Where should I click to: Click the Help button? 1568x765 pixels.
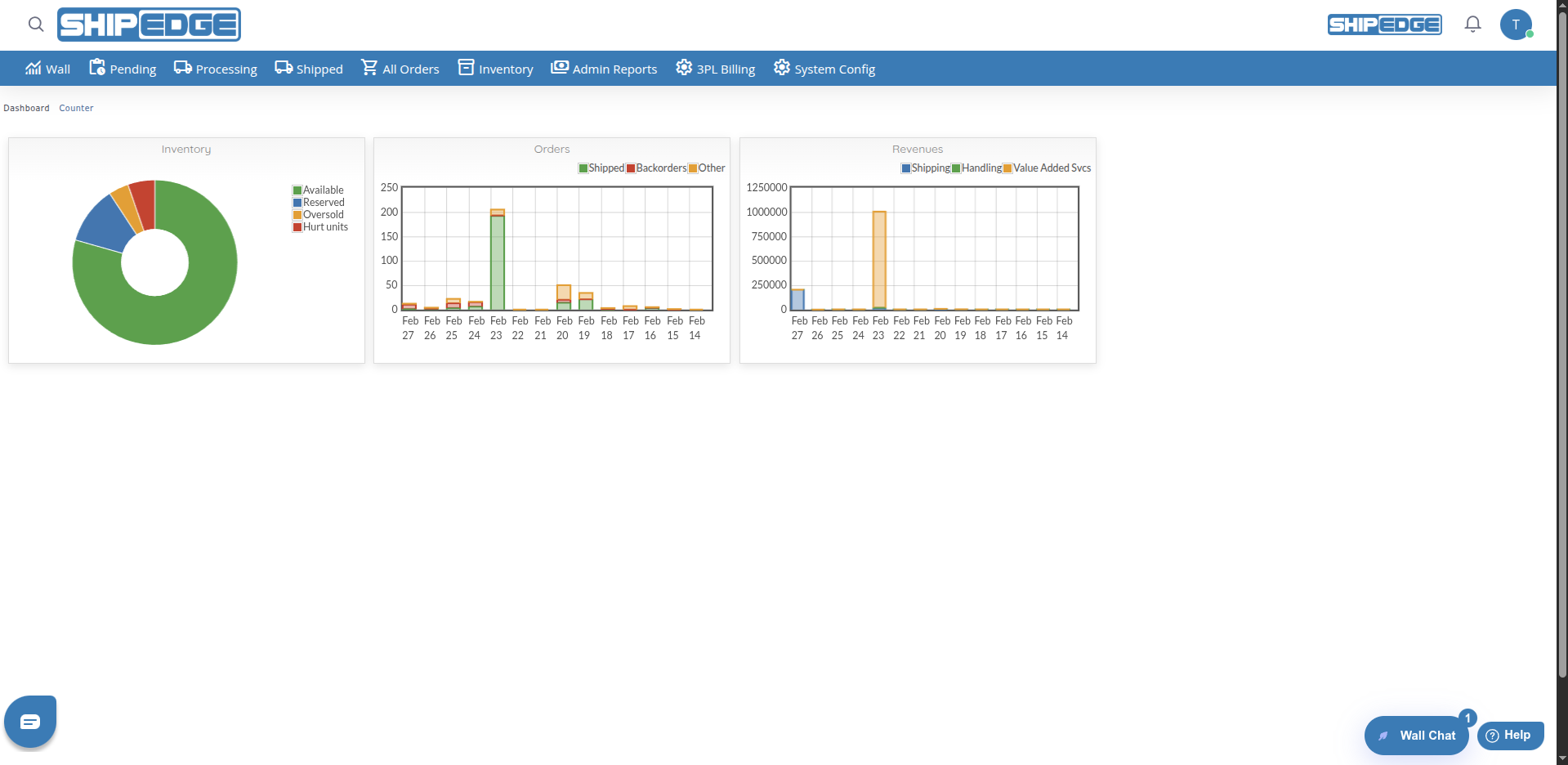pos(1511,735)
